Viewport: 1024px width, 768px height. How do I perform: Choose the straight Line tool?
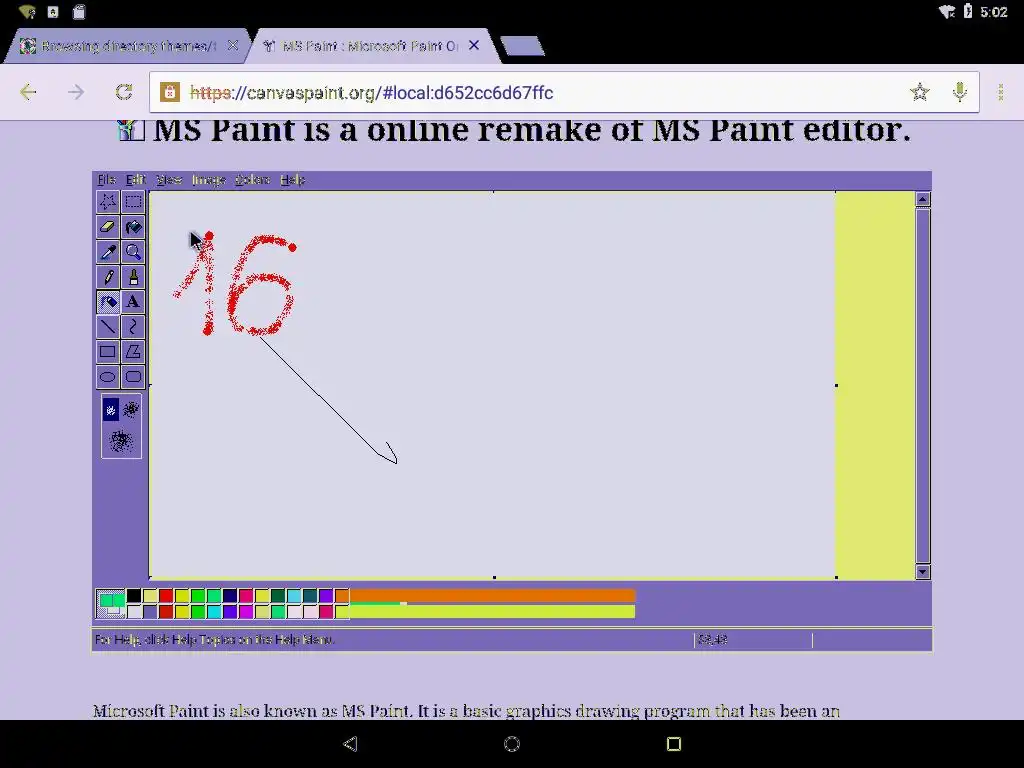click(x=108, y=327)
